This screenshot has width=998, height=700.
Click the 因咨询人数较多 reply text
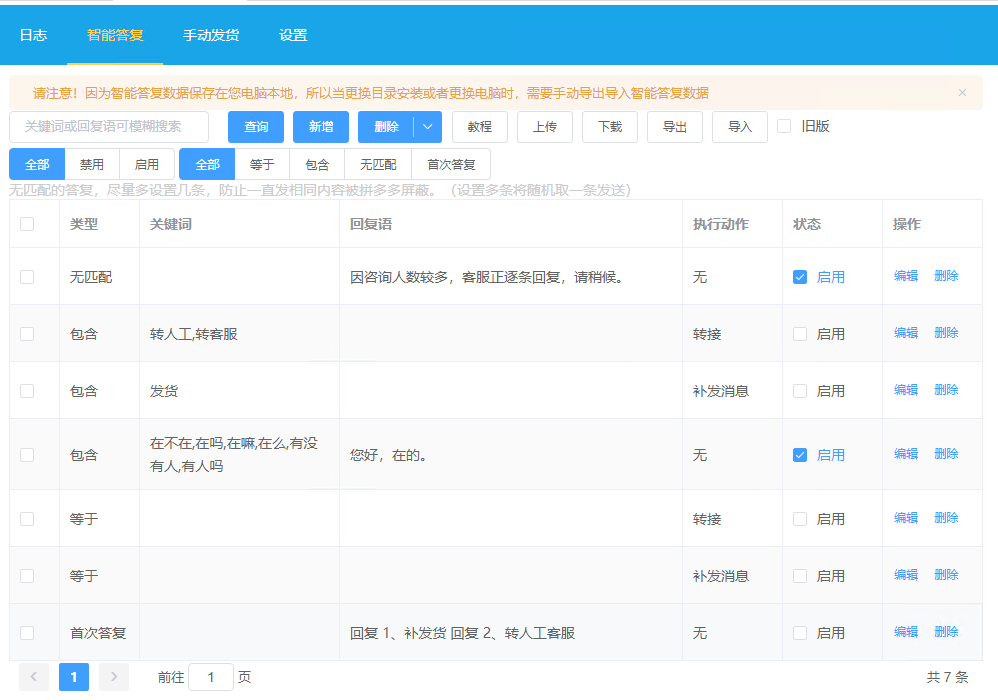(486, 277)
